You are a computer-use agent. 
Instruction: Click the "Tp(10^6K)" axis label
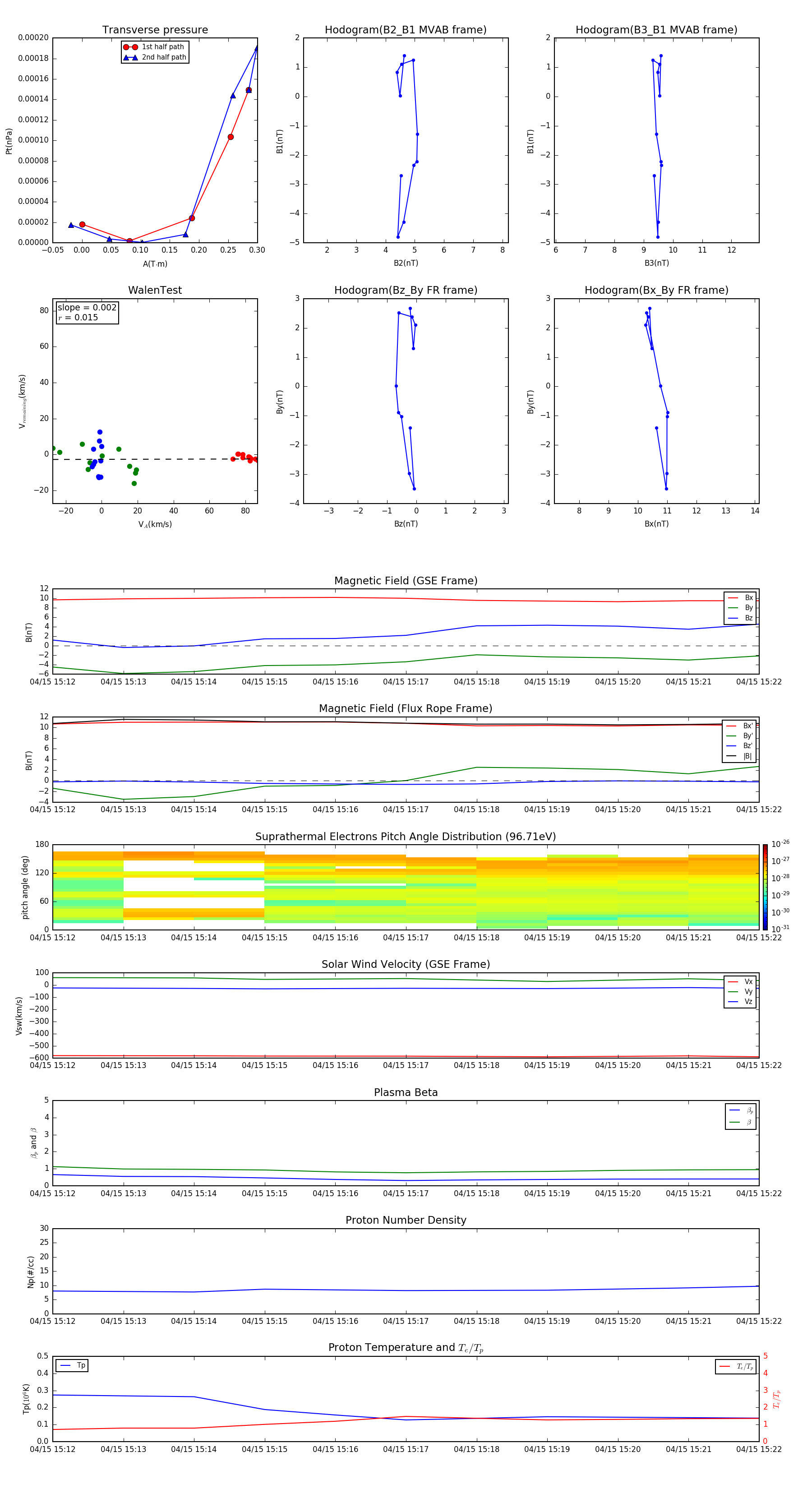(26, 1399)
